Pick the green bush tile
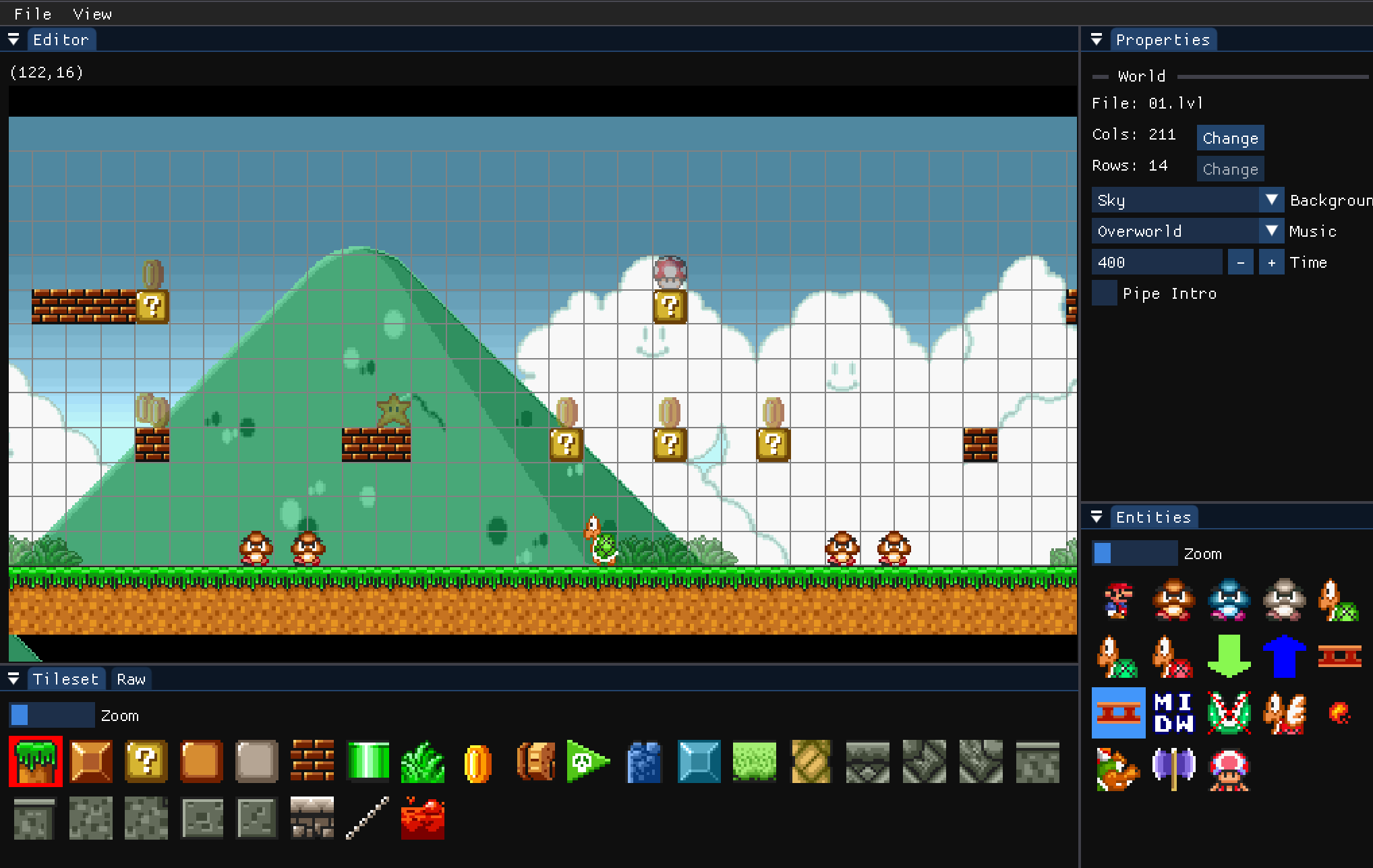The image size is (1373, 868). point(423,761)
